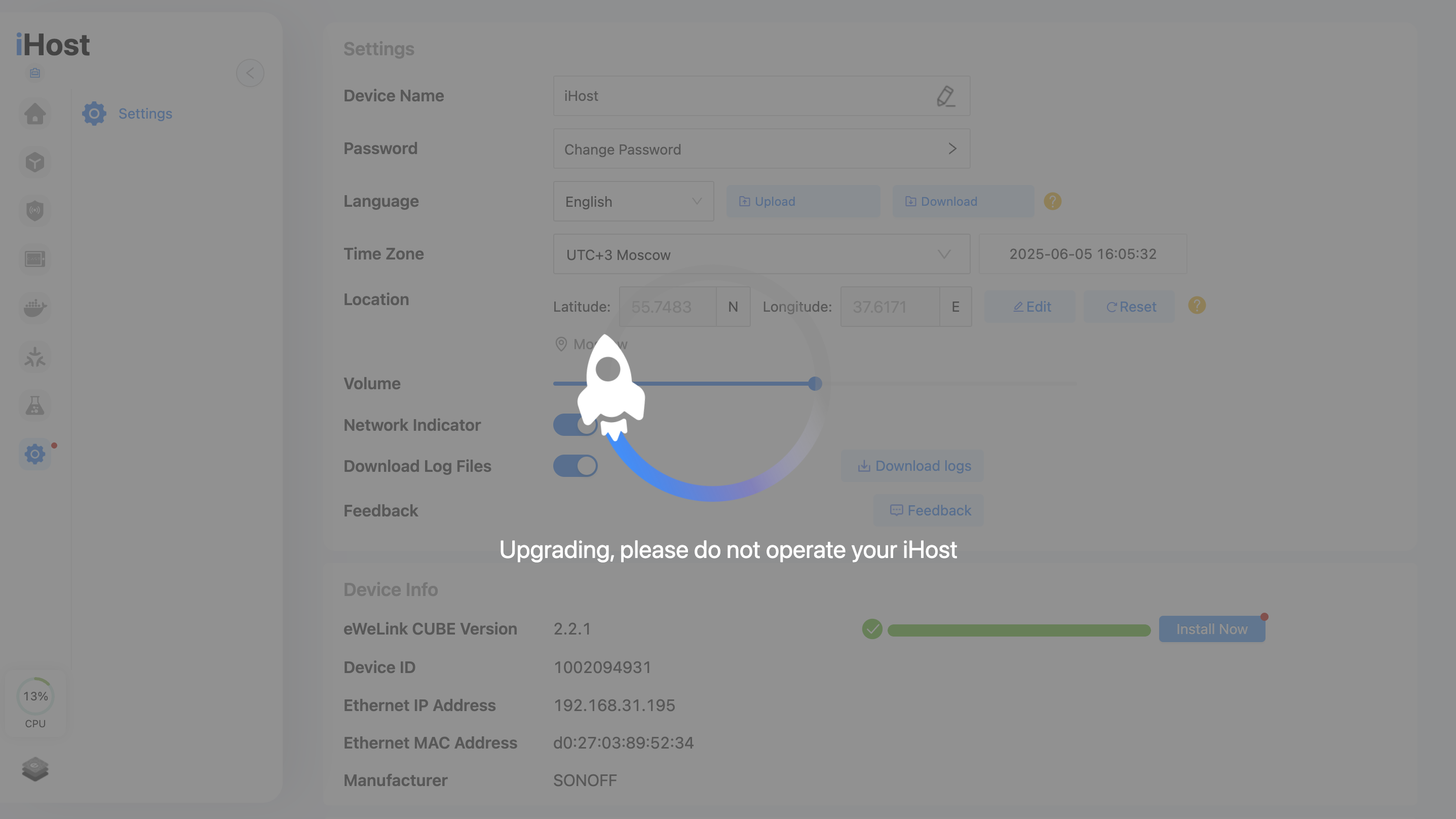Click the location Reset button

pyautogui.click(x=1129, y=307)
